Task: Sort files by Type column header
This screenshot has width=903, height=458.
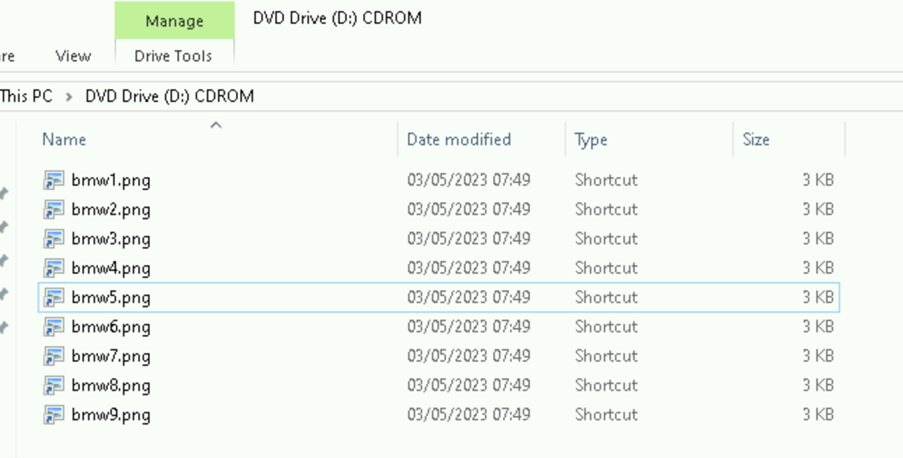Action: click(x=591, y=140)
